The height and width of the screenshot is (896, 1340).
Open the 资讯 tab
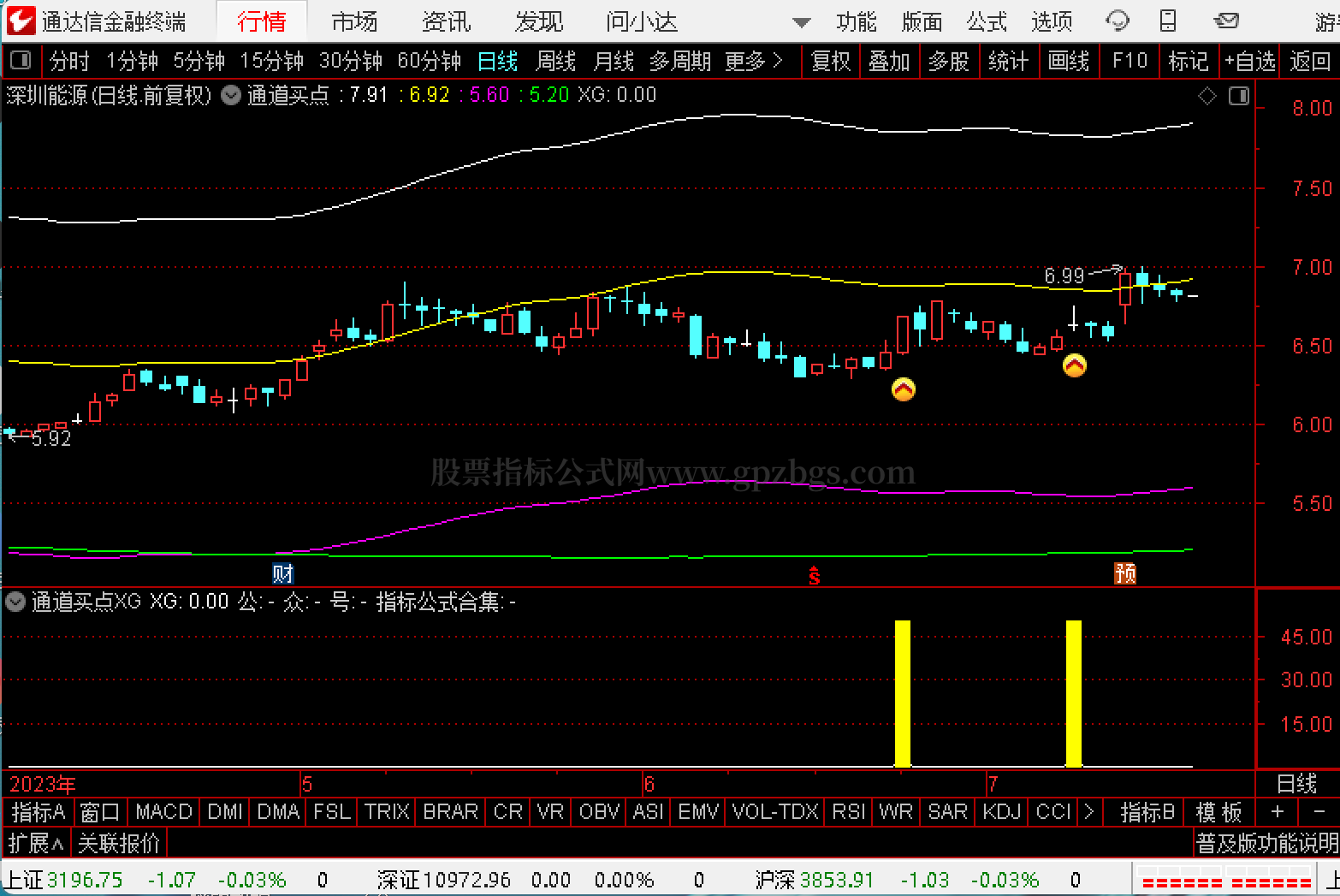(447, 21)
